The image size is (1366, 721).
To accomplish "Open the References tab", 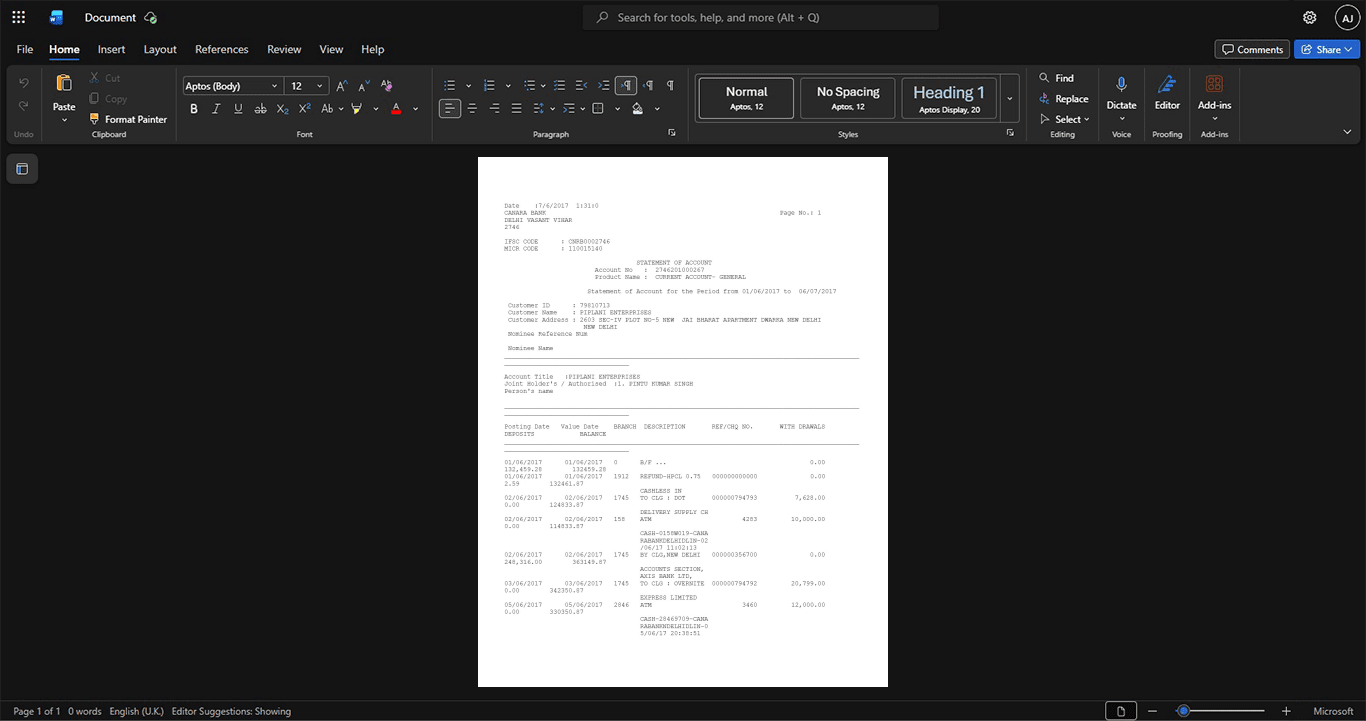I will click(221, 49).
